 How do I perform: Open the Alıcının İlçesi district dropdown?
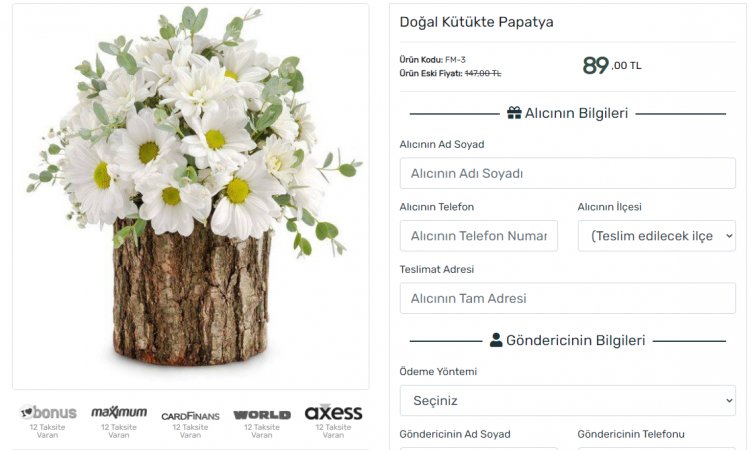click(657, 236)
